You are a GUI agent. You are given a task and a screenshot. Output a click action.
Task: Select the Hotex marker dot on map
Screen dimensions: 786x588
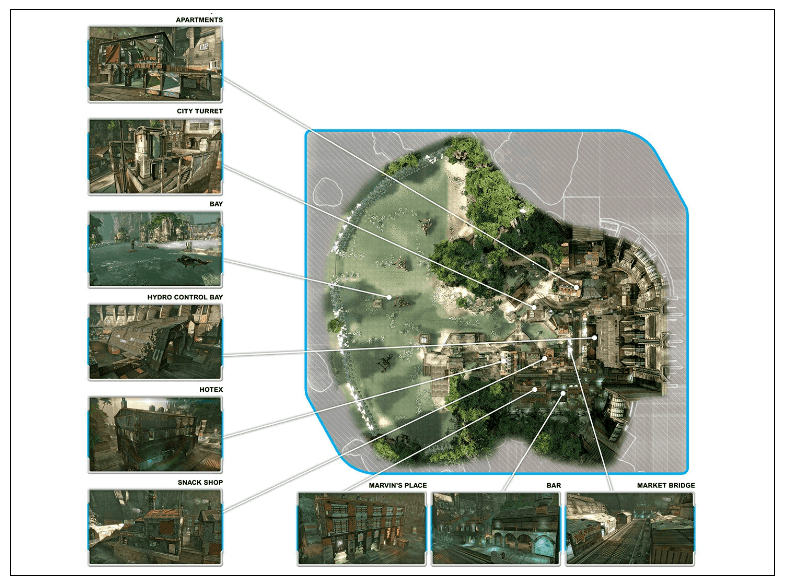[503, 360]
